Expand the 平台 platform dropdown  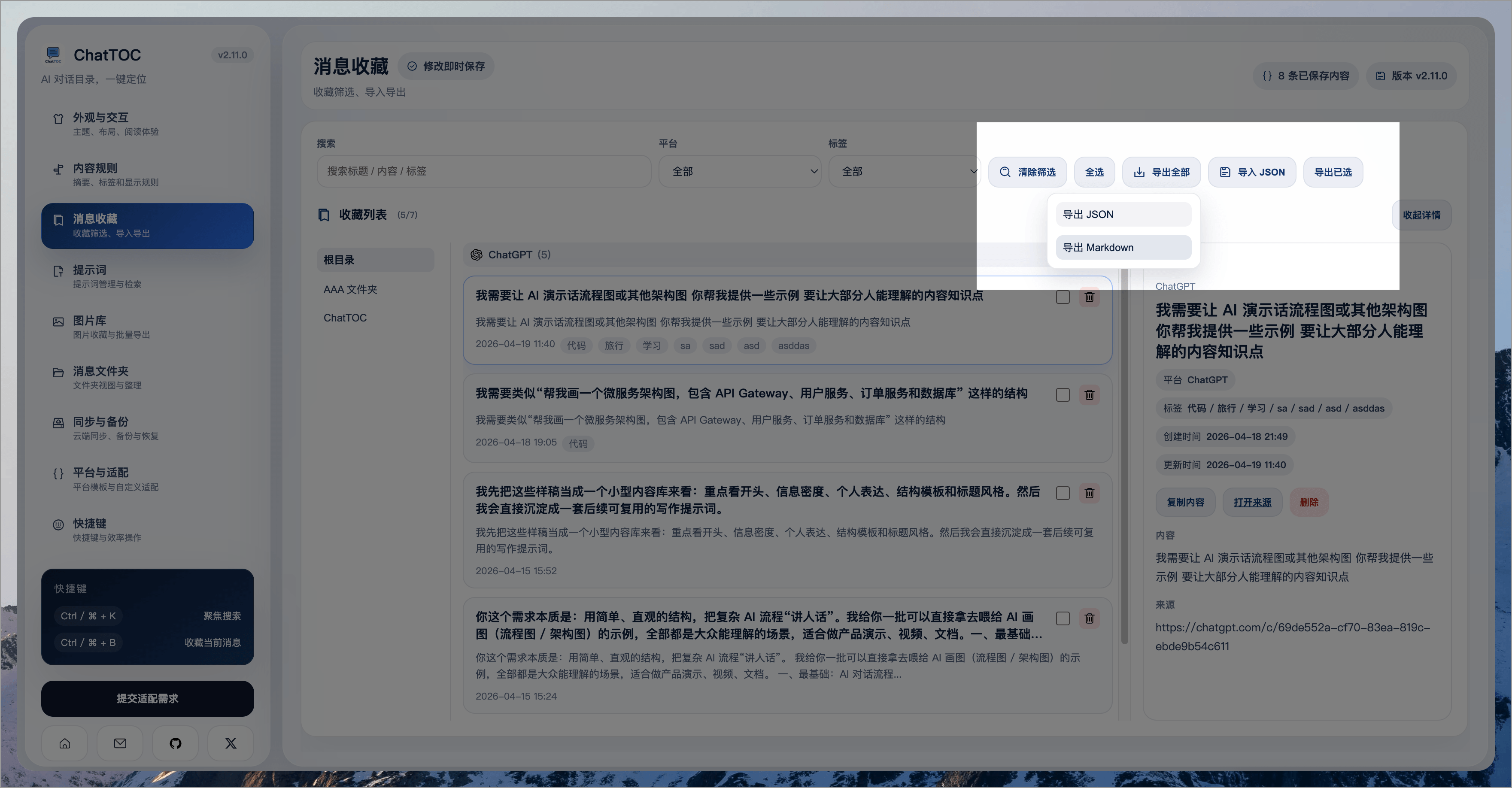pyautogui.click(x=740, y=171)
